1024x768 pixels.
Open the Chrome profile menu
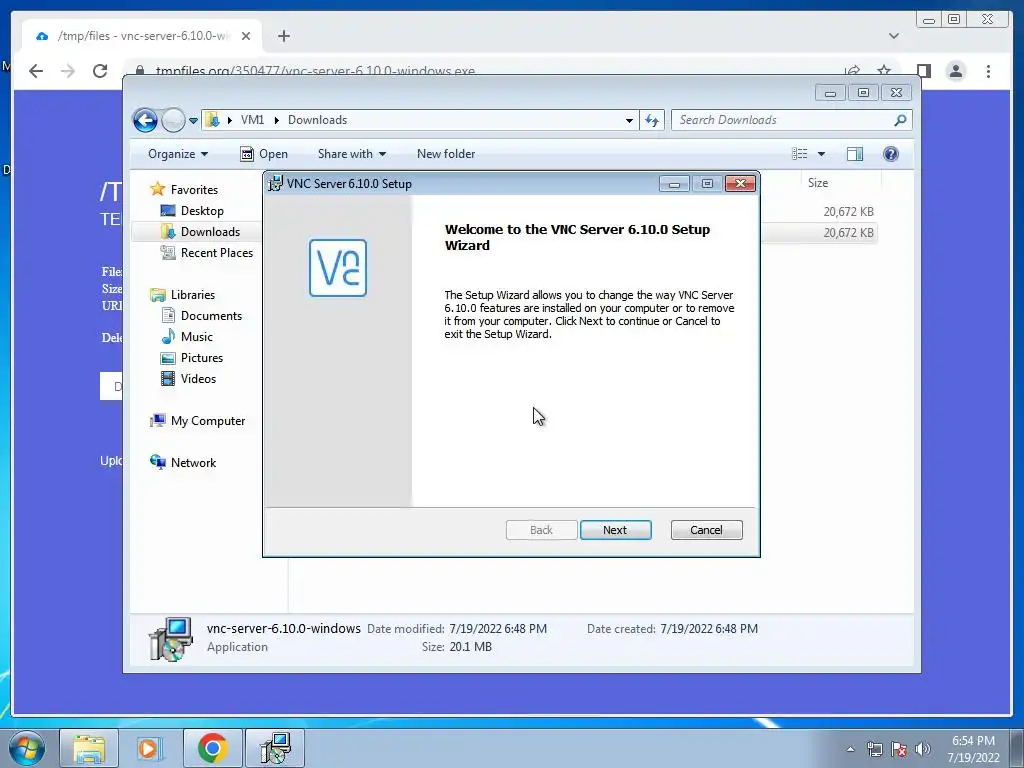[956, 71]
